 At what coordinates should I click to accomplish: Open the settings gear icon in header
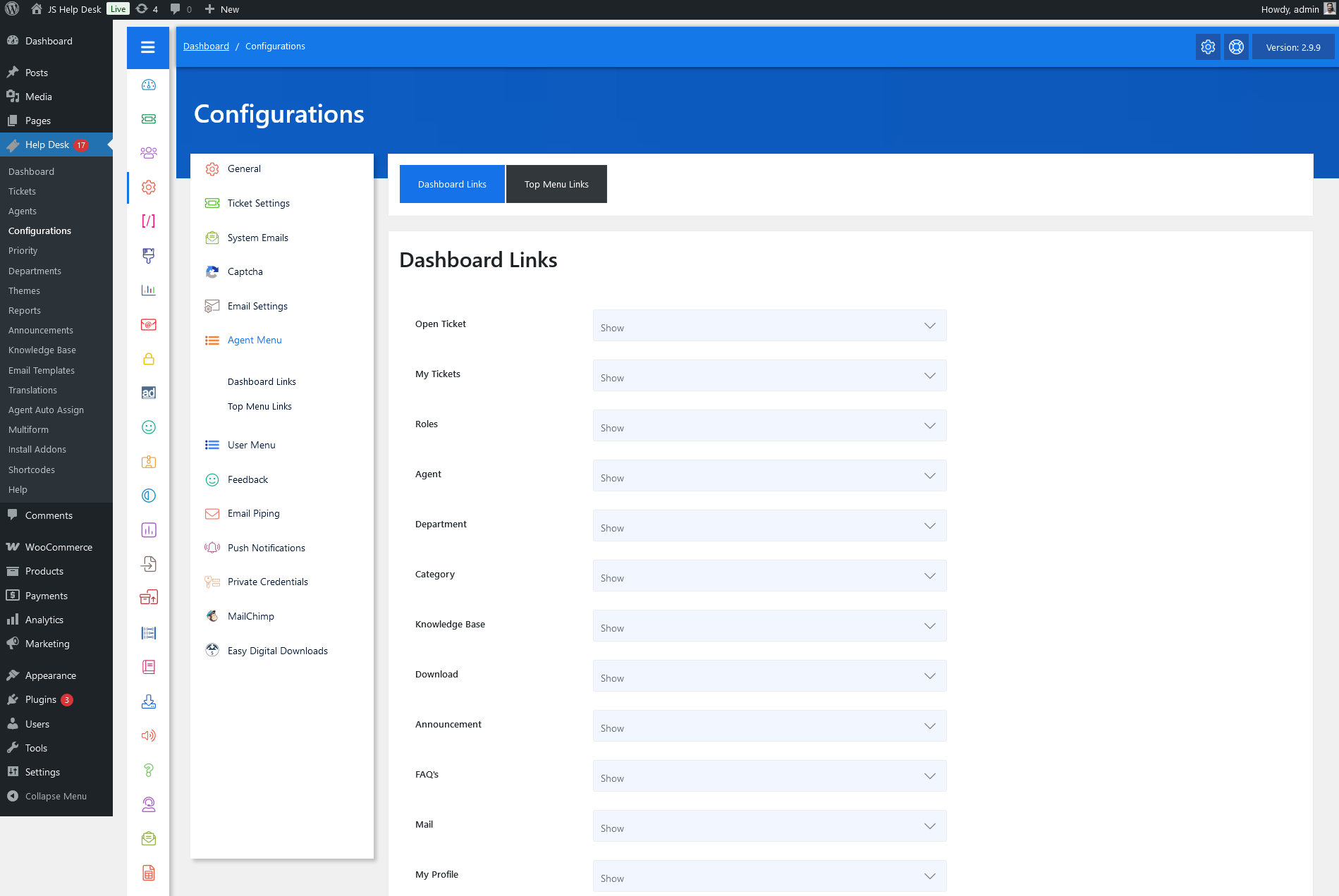(1208, 47)
